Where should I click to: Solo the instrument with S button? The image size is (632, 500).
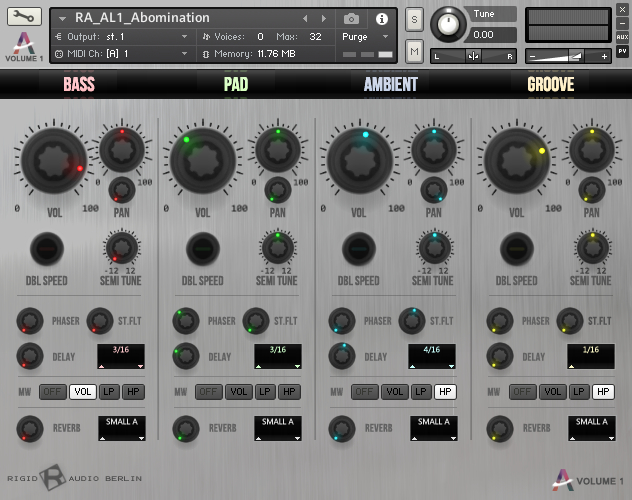click(x=414, y=19)
